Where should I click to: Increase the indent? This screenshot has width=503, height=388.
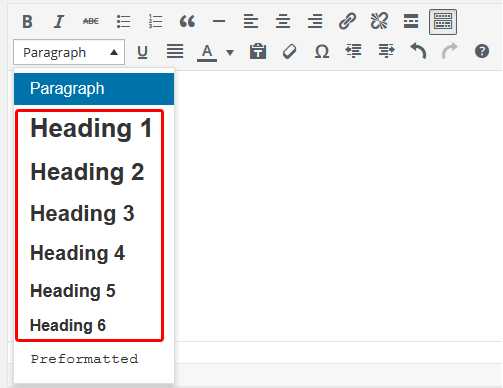386,51
